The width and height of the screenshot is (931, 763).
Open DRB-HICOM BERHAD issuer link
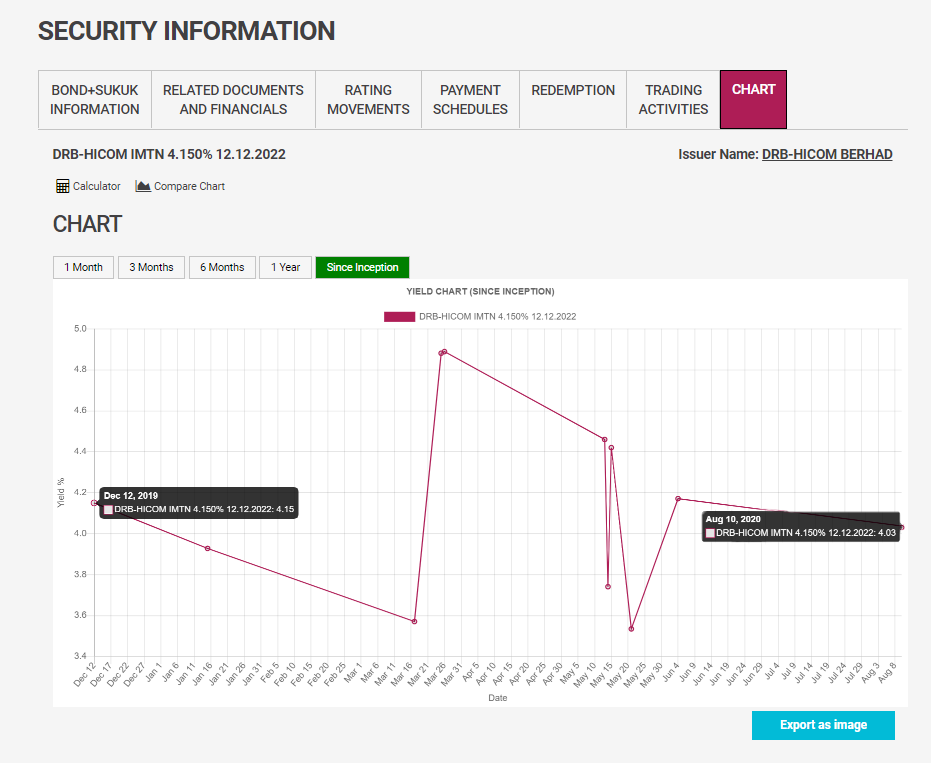click(827, 154)
